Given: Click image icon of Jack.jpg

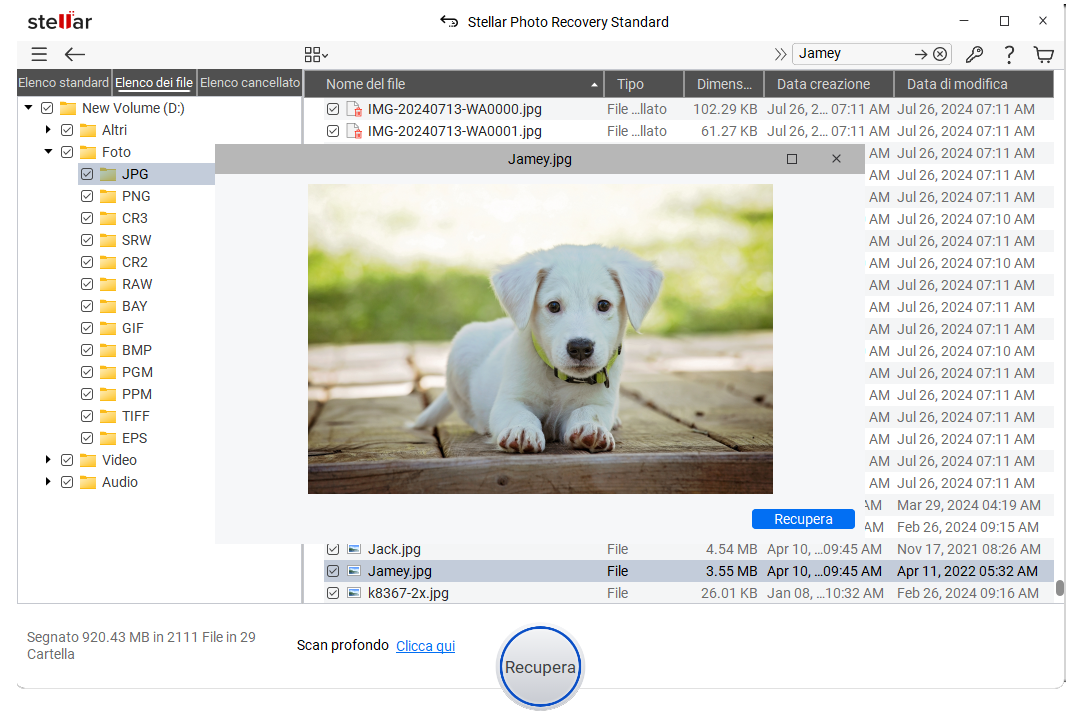Looking at the screenshot, I should click(x=354, y=549).
